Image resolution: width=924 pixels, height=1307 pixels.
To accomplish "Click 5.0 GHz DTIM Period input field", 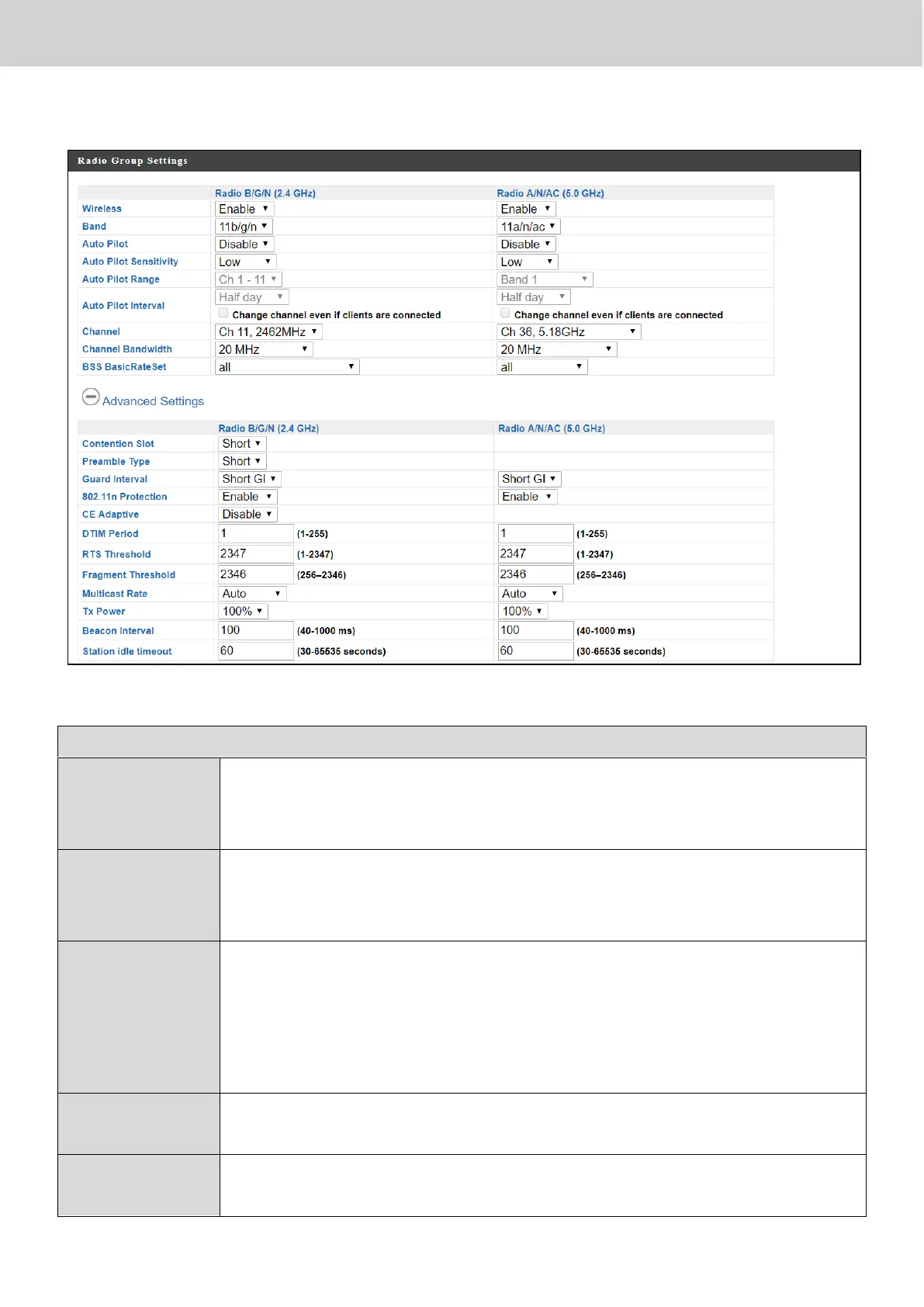I will tap(535, 534).
